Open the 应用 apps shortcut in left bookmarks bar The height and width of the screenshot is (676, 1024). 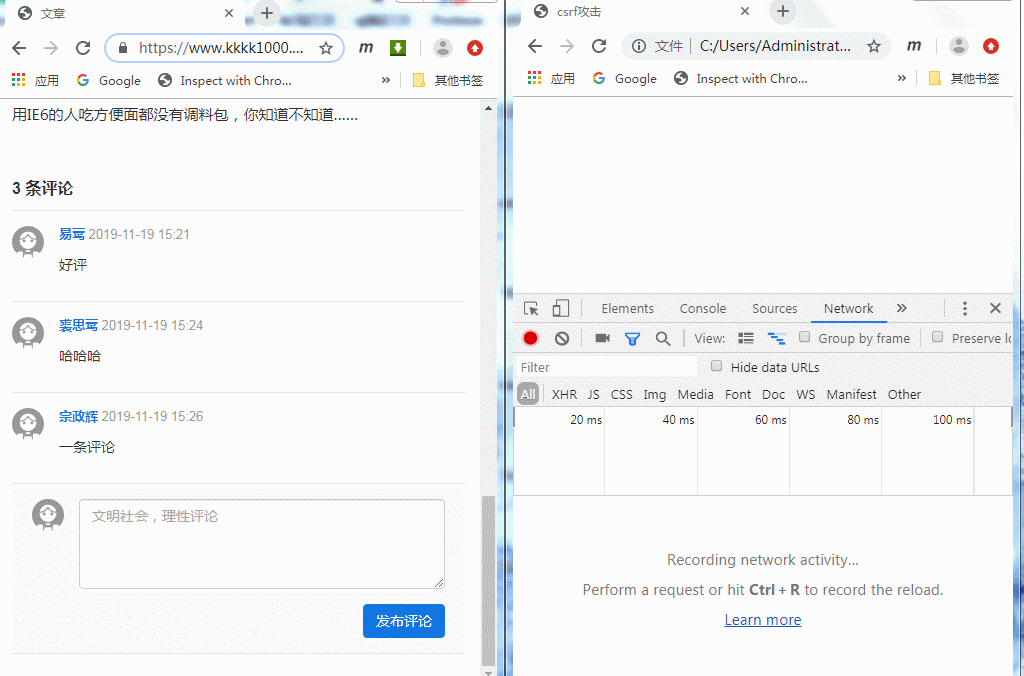pyautogui.click(x=35, y=80)
